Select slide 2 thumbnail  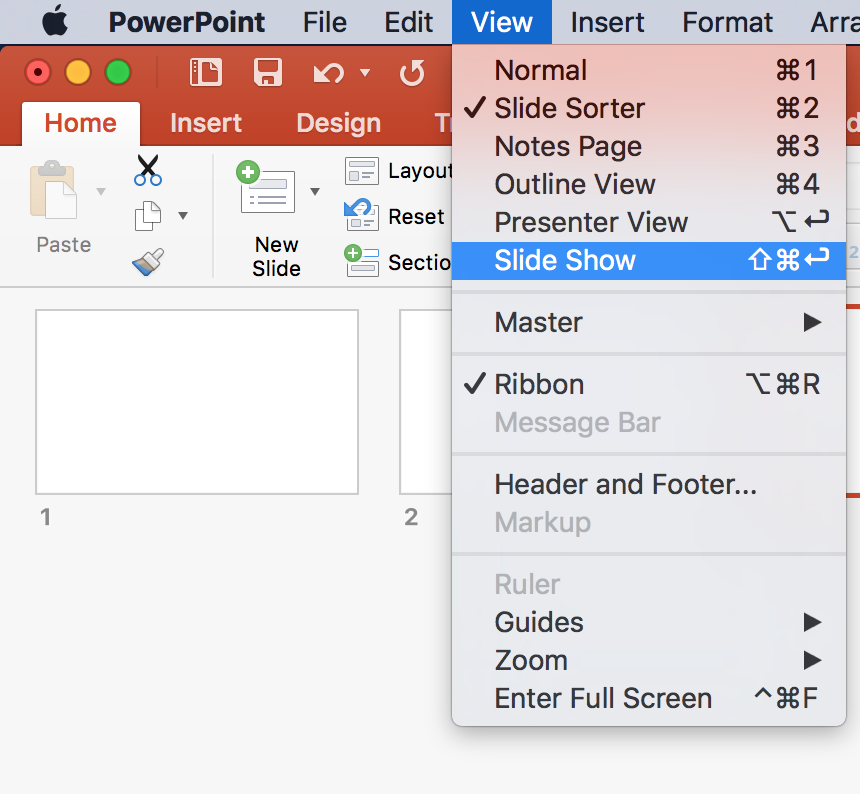426,402
